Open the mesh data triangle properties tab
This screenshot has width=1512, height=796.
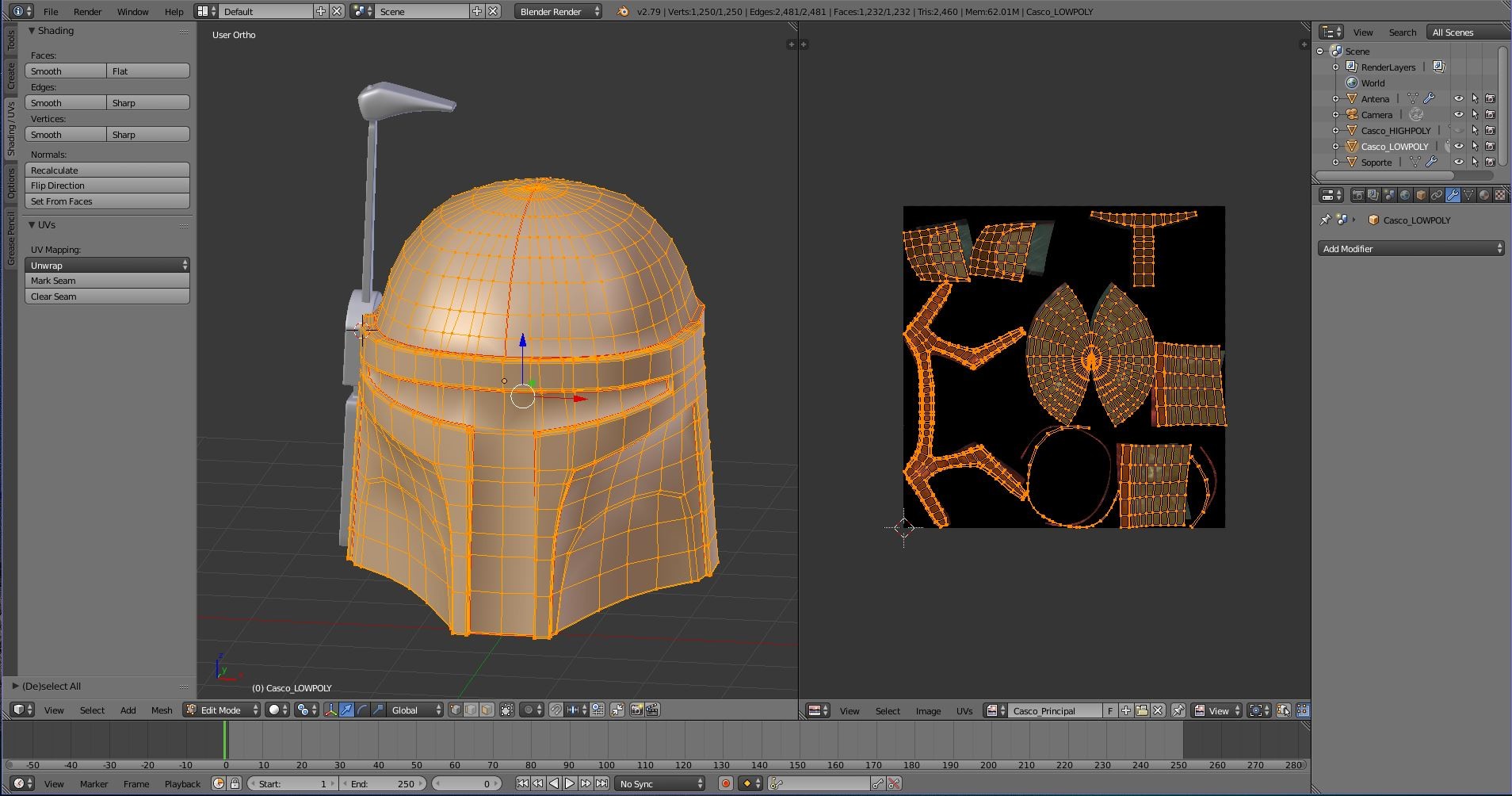click(x=1468, y=195)
